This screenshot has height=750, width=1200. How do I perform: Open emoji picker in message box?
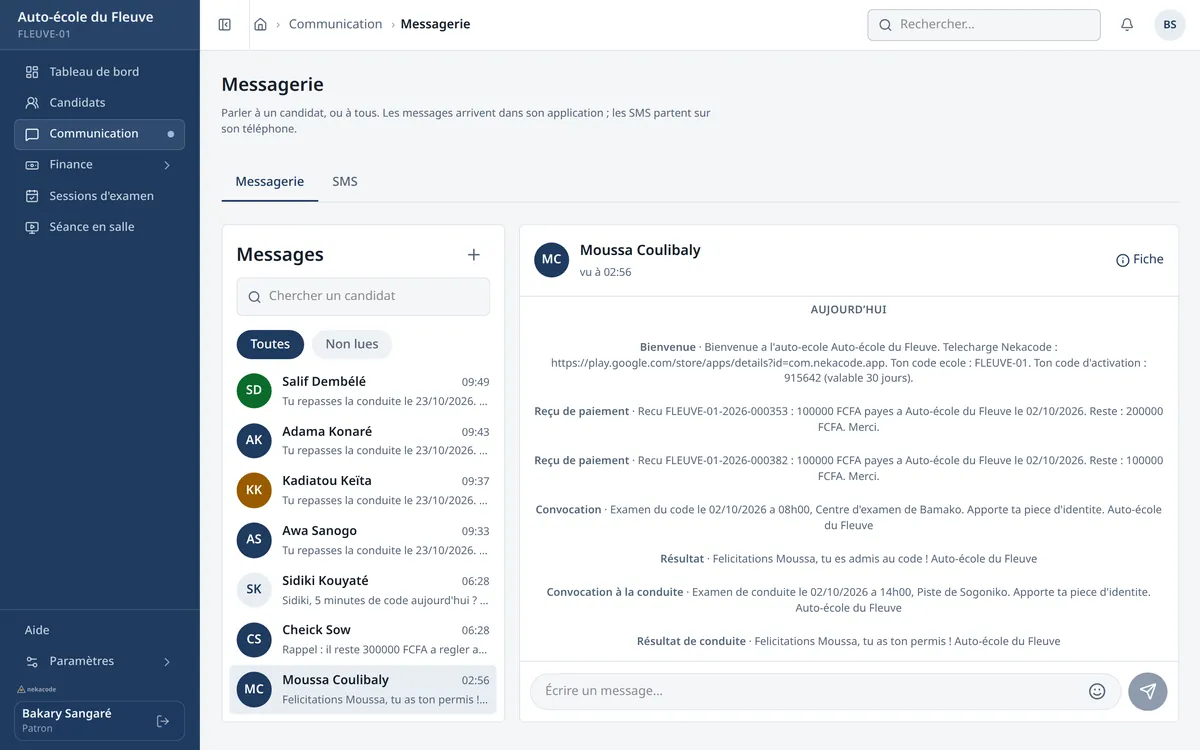1097,691
